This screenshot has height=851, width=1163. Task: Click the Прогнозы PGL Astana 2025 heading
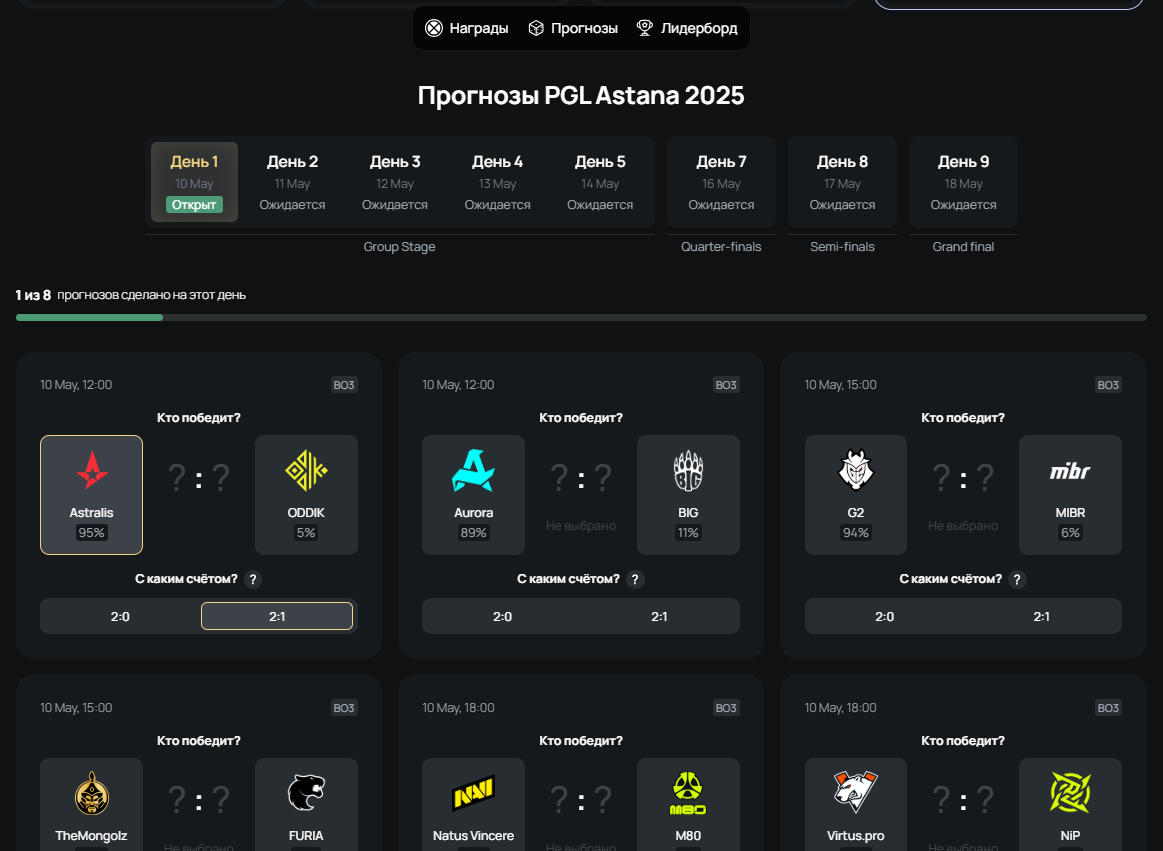pyautogui.click(x=581, y=95)
